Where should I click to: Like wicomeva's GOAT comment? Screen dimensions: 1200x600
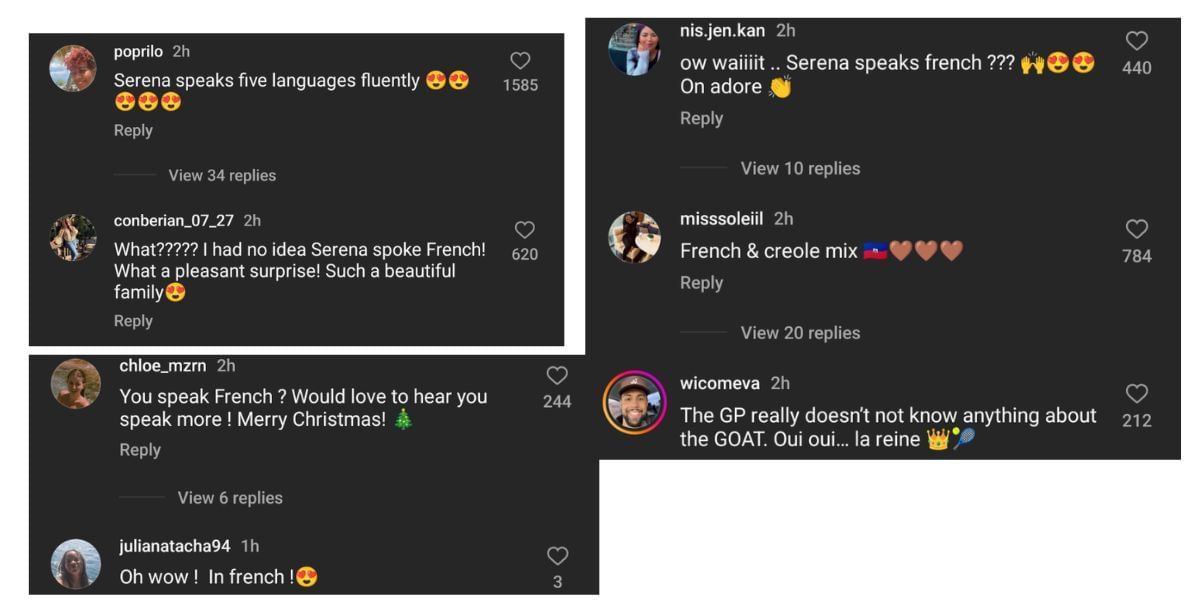pyautogui.click(x=1137, y=393)
